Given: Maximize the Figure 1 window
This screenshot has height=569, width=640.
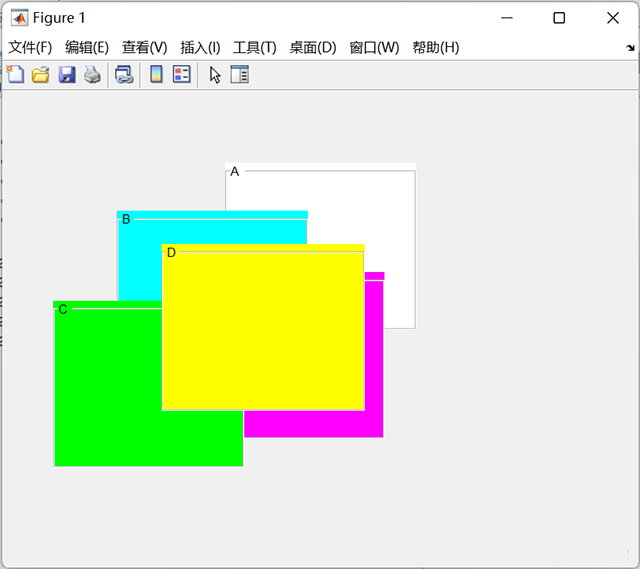Looking at the screenshot, I should pyautogui.click(x=559, y=18).
